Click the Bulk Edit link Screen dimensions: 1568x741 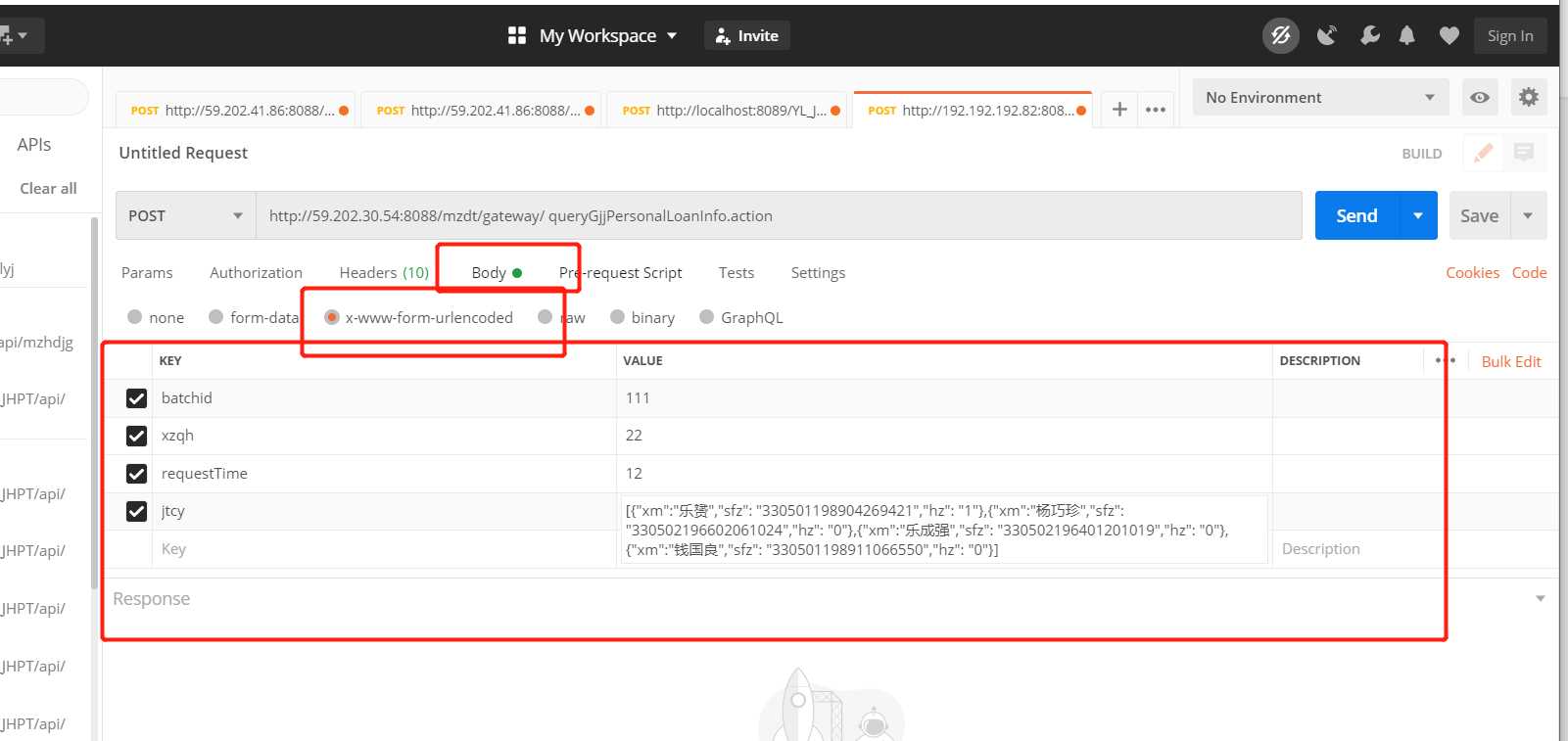(1511, 361)
